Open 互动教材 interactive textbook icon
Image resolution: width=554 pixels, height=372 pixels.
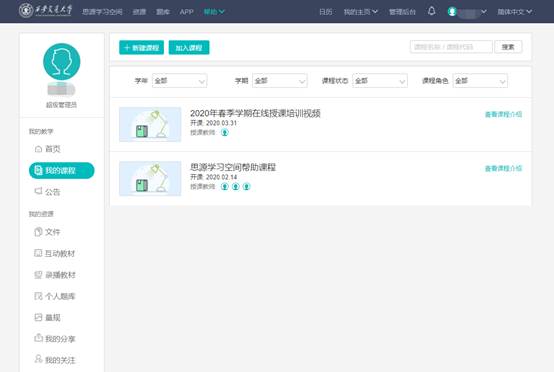click(38, 253)
